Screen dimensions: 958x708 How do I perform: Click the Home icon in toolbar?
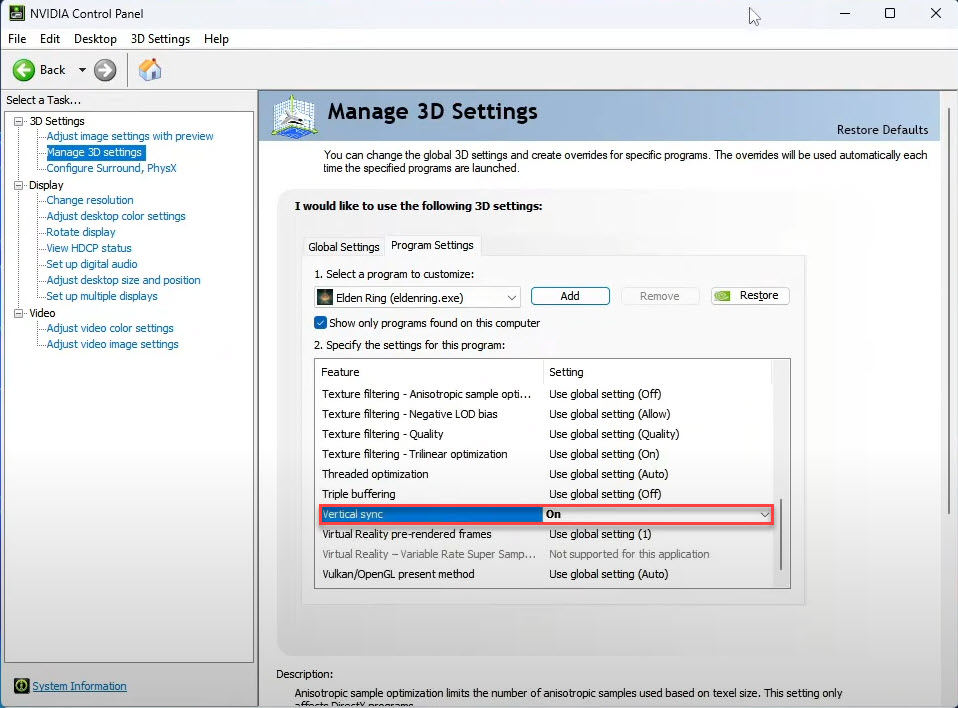pos(150,70)
